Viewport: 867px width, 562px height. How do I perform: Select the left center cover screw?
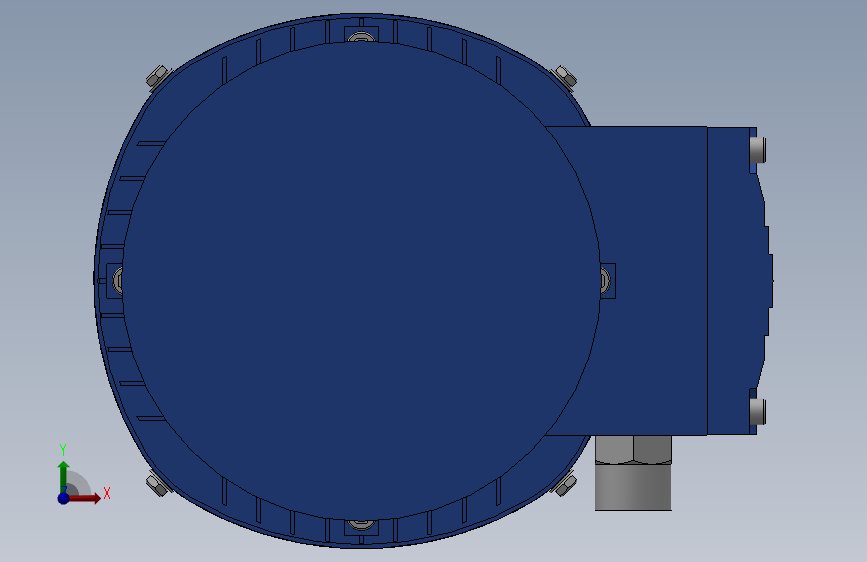[x=117, y=280]
